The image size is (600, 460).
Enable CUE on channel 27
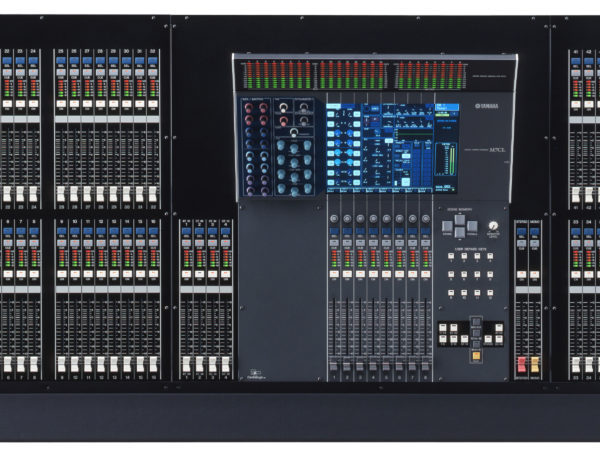pyautogui.click(x=87, y=73)
